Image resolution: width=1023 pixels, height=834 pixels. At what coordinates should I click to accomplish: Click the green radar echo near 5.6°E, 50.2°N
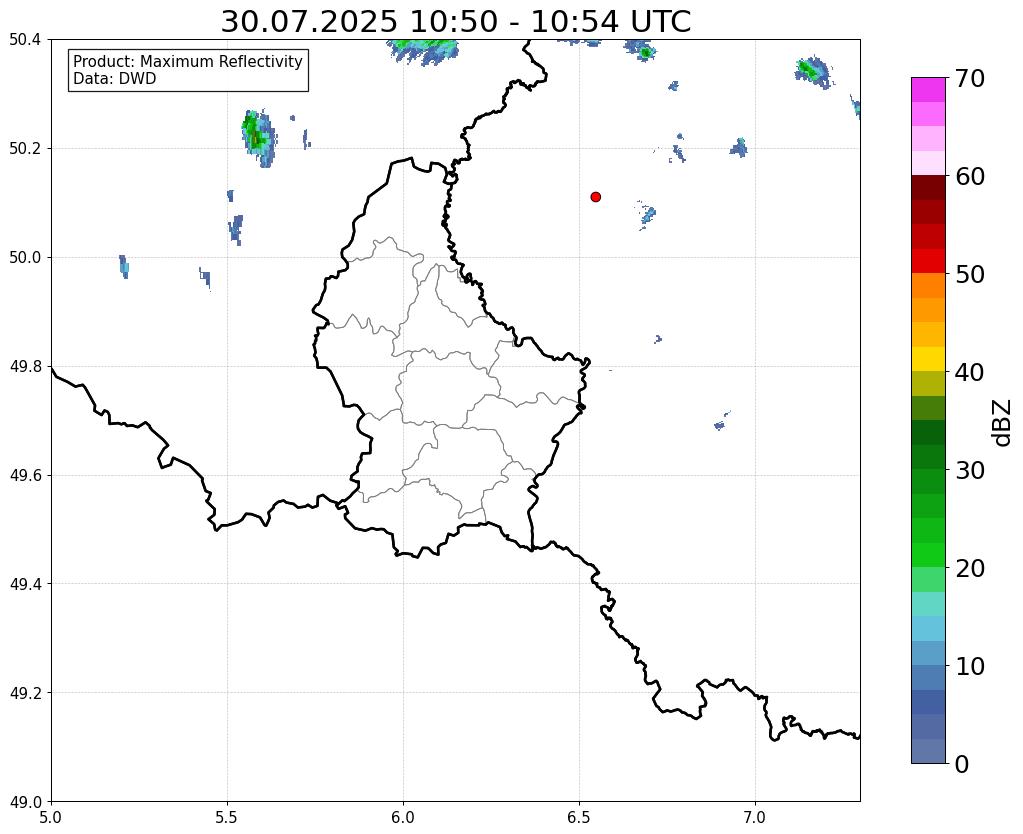pos(258,138)
